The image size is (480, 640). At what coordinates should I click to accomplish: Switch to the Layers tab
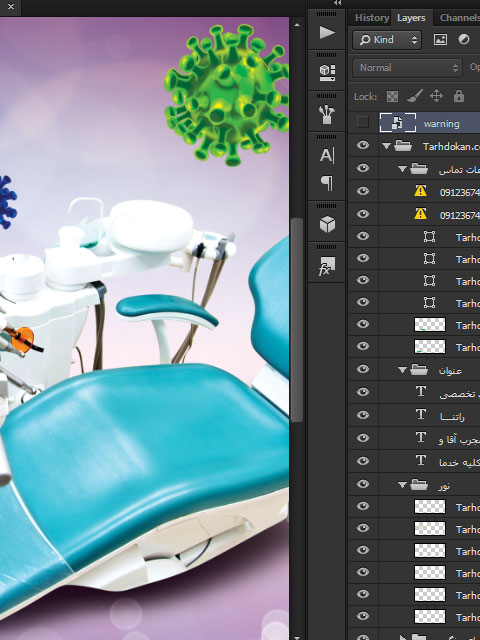[411, 18]
